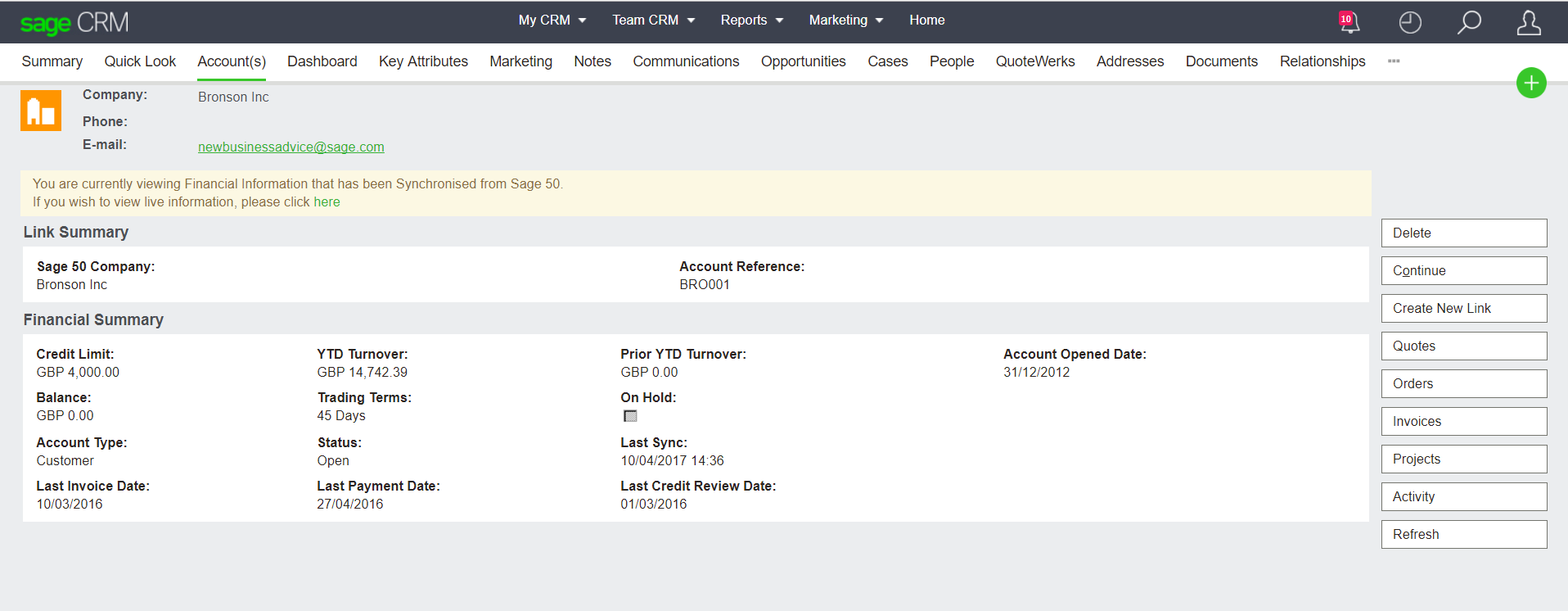Click the orange company building icon
Viewport: 1568px width, 611px height.
[41, 111]
